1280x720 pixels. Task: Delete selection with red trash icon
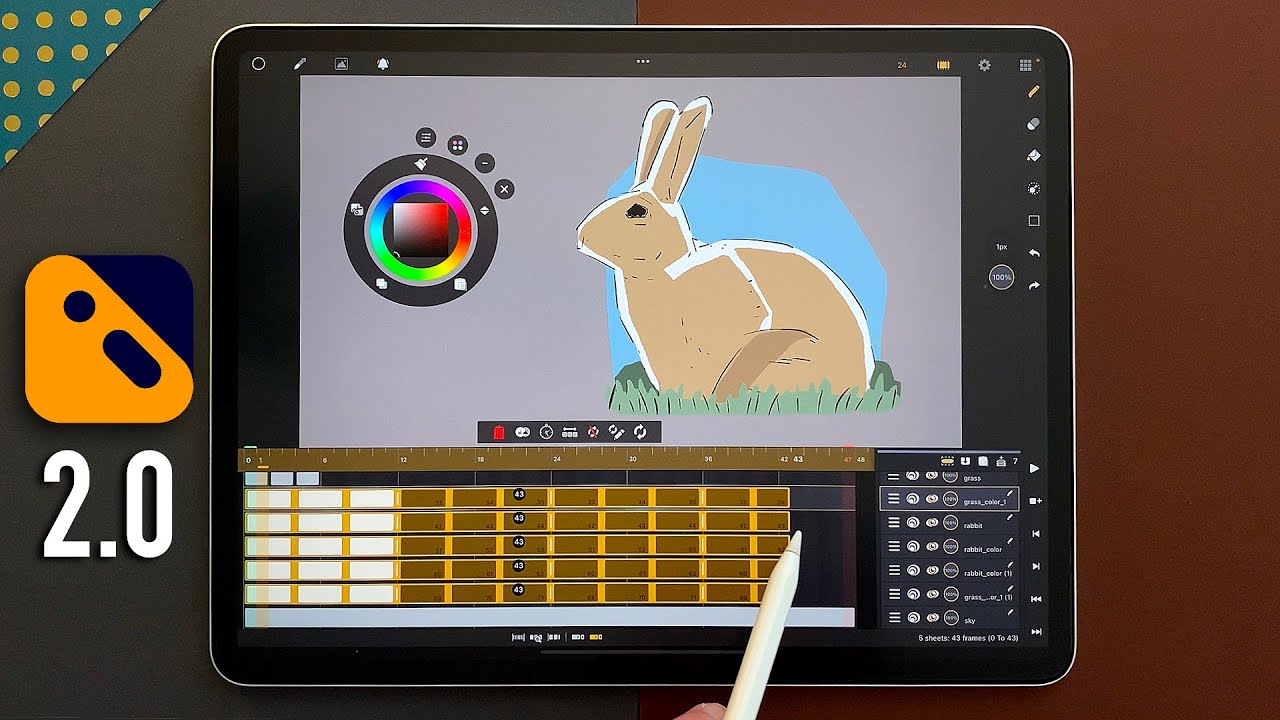click(499, 432)
